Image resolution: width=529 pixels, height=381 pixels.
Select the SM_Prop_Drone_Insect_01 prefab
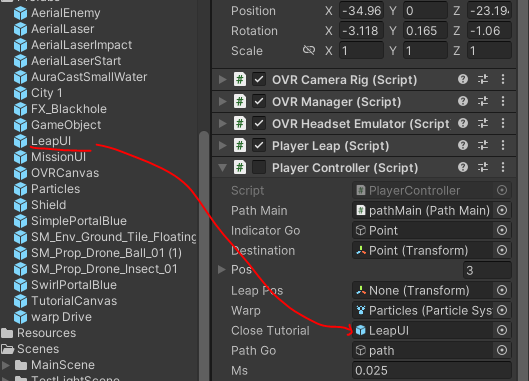(104, 269)
